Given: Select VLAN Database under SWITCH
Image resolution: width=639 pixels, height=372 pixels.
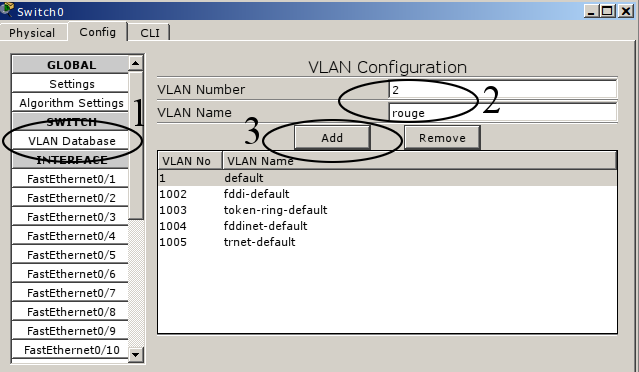Looking at the screenshot, I should coord(71,141).
